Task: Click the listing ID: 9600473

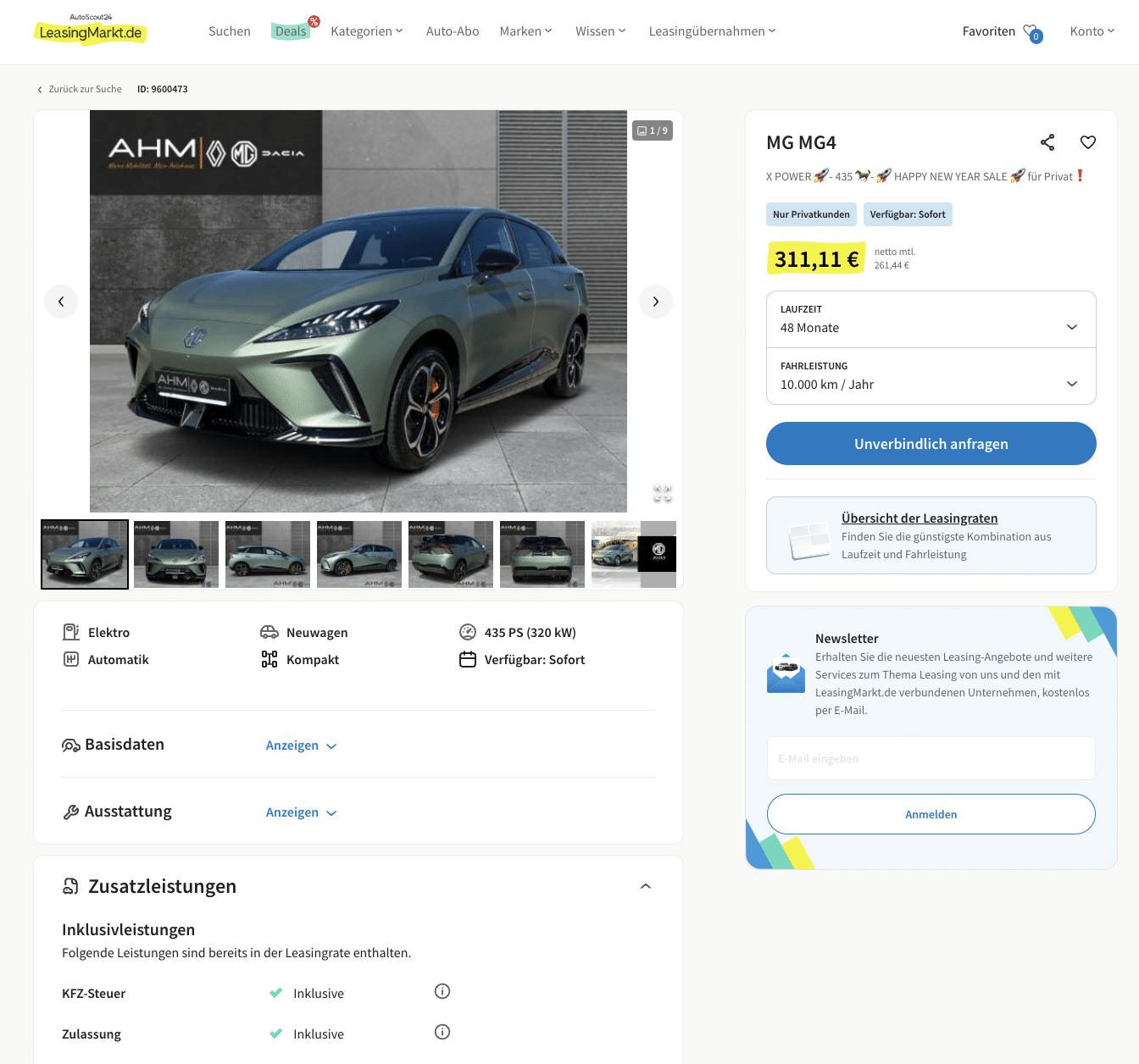Action: [x=163, y=89]
